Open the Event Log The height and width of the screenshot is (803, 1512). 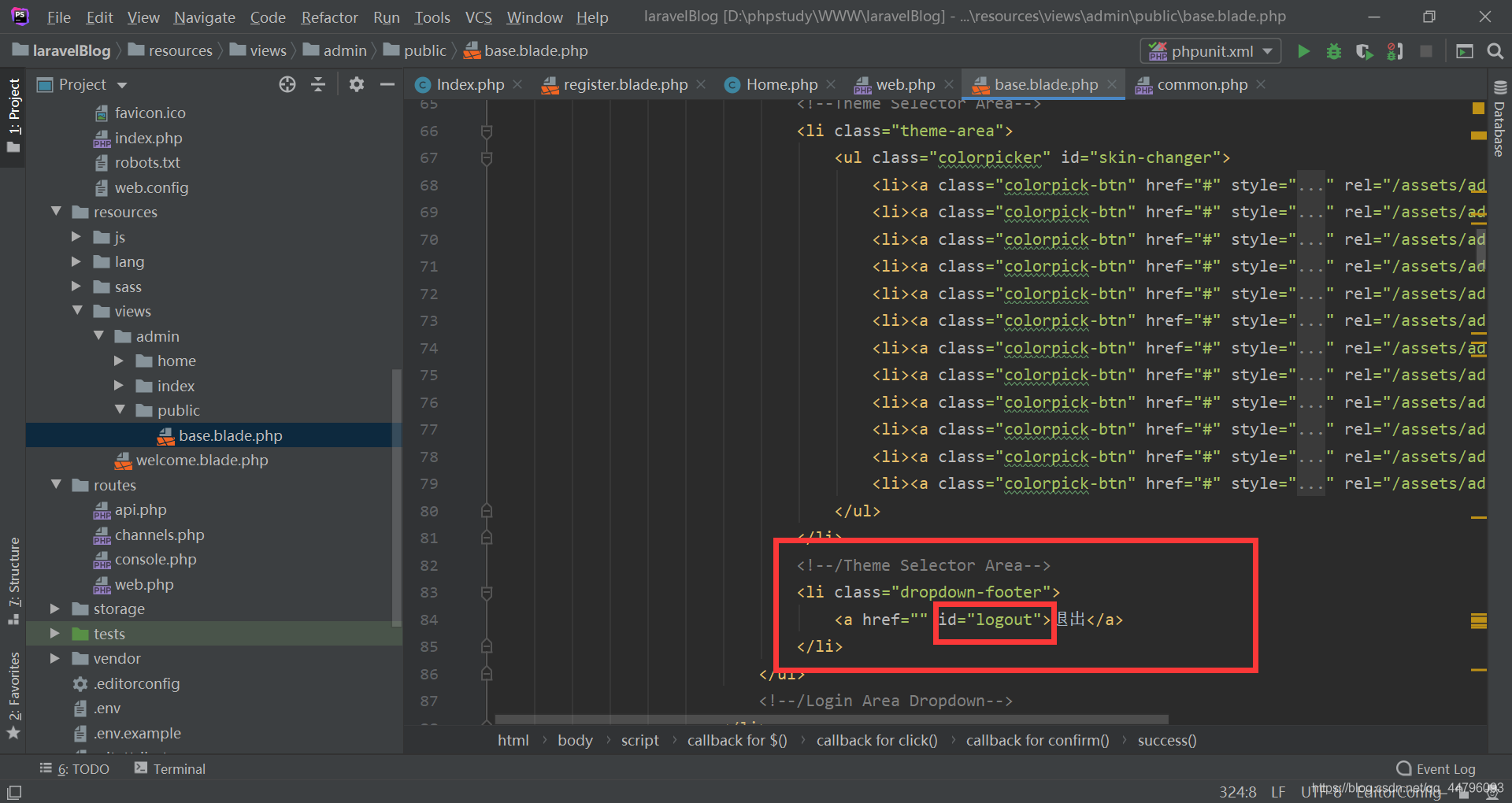(1436, 769)
